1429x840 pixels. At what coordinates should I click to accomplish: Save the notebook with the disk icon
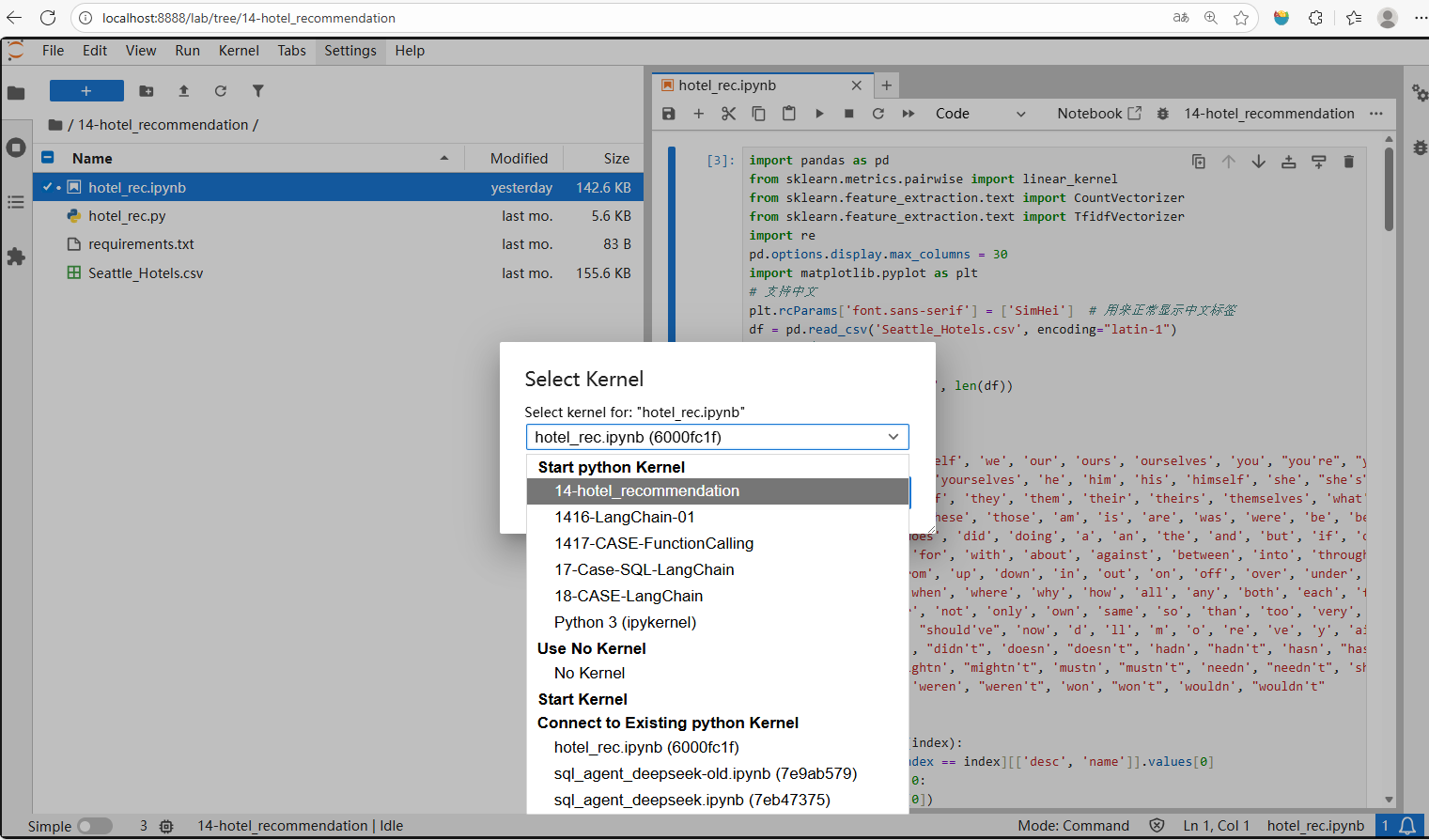pos(669,114)
